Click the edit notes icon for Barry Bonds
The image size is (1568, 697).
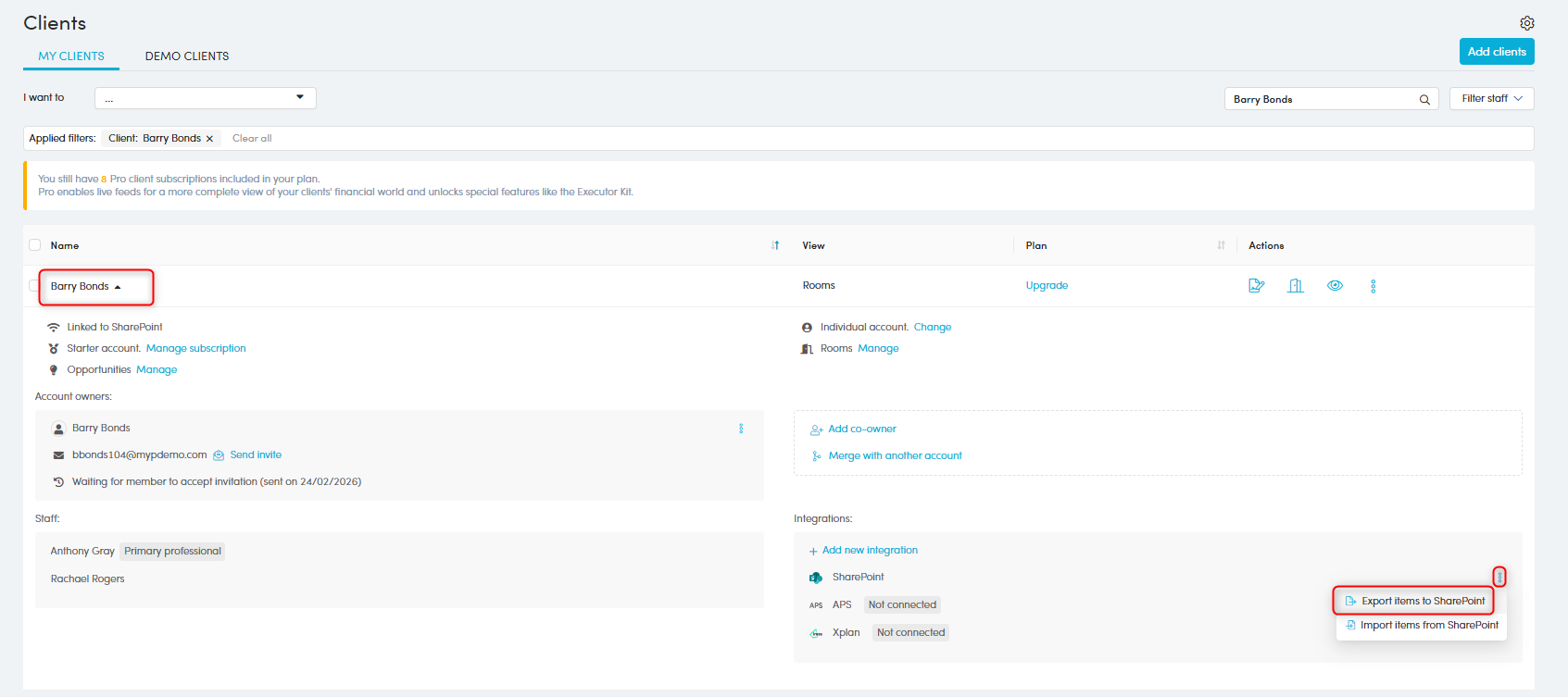pyautogui.click(x=1256, y=286)
